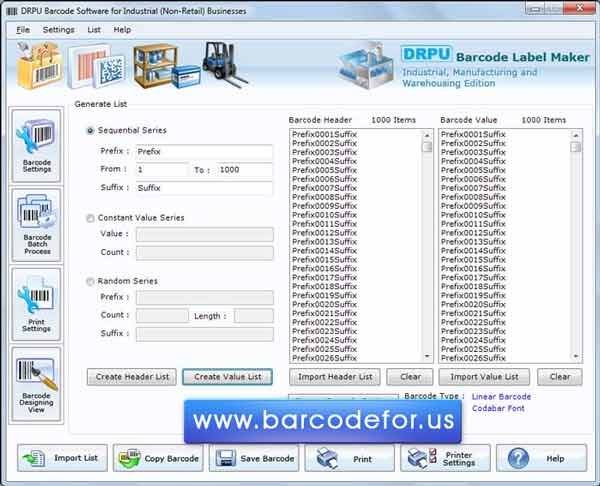Click Barcode Header scrollbar thumb
The width and height of the screenshot is (600, 486).
click(x=427, y=147)
